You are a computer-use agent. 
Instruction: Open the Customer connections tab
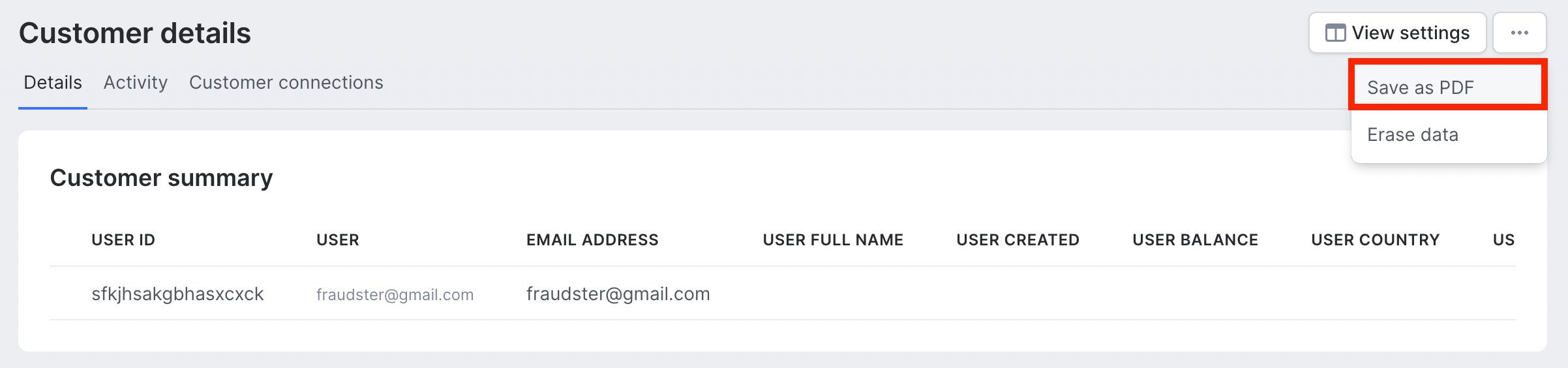coord(286,82)
